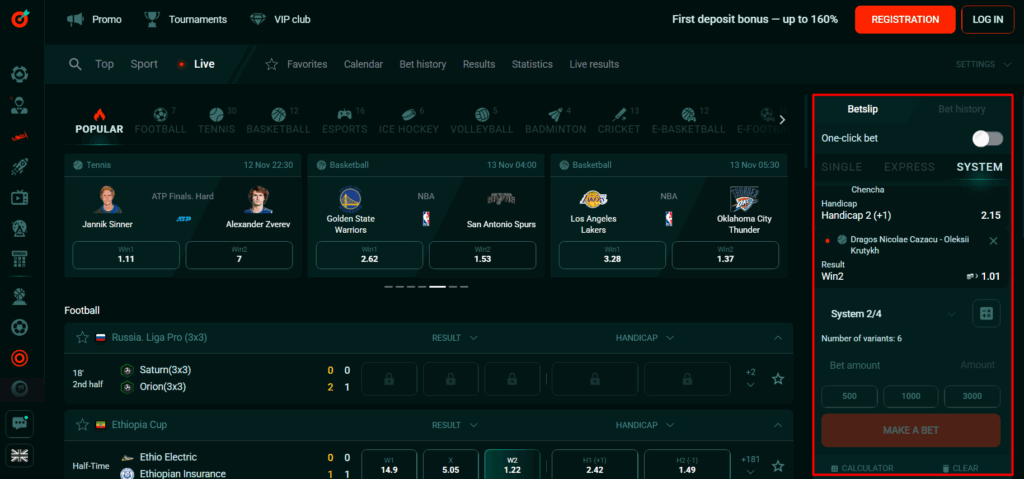Open the Calculator at the betslip bottom
Viewport: 1024px width, 479px height.
[x=861, y=468]
